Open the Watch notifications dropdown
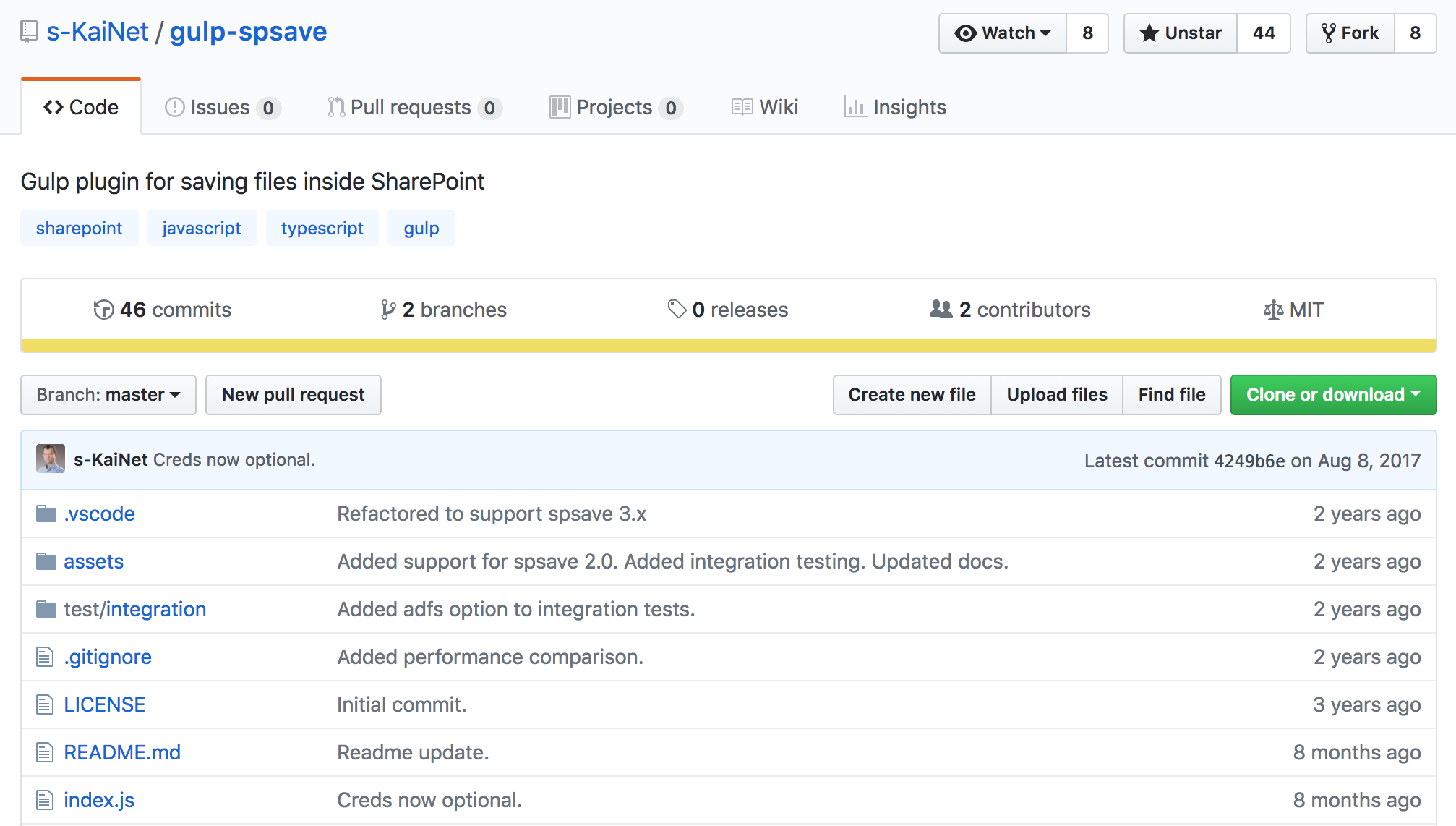This screenshot has width=1456, height=826. [x=1003, y=33]
